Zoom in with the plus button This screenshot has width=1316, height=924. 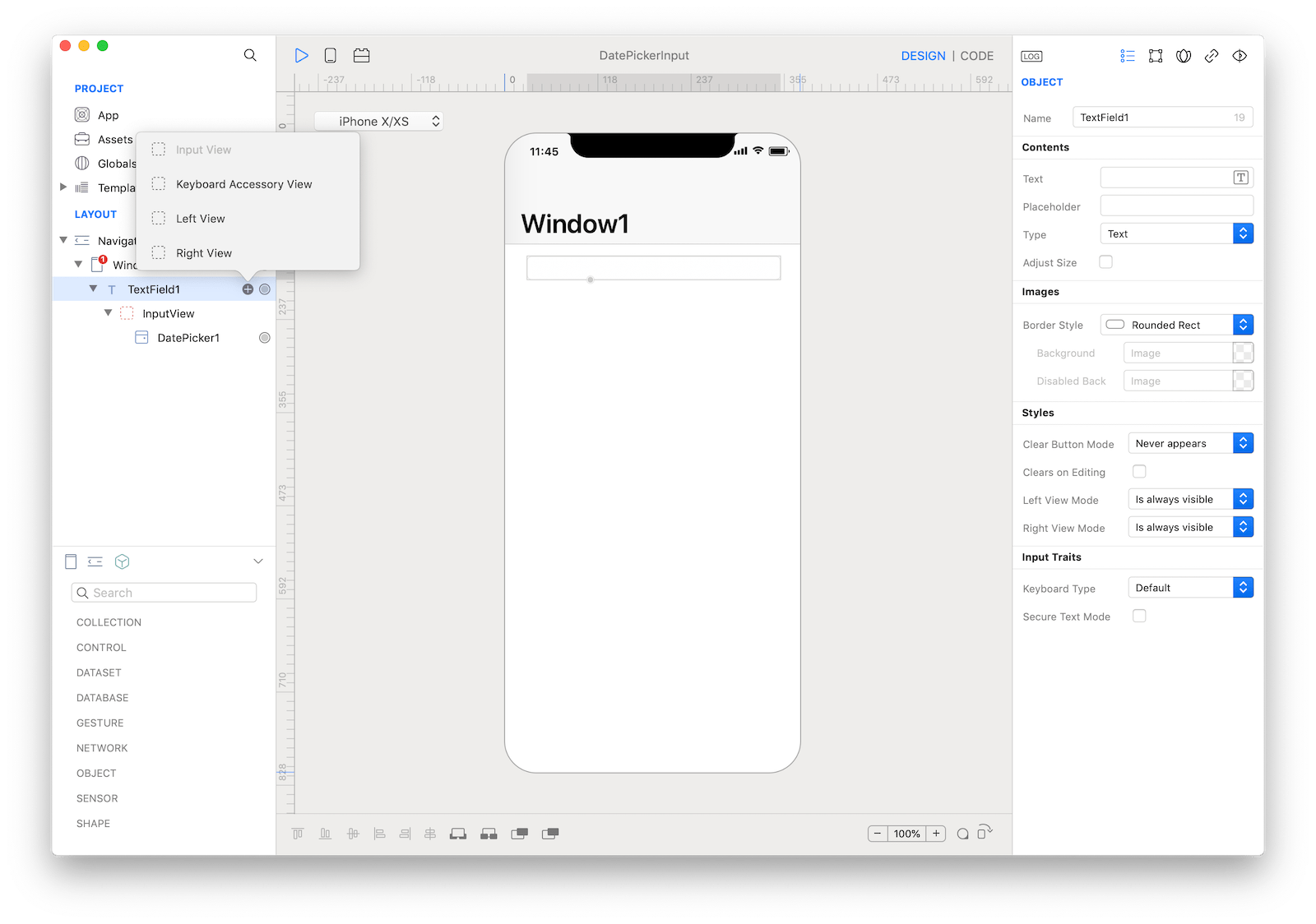click(x=936, y=834)
